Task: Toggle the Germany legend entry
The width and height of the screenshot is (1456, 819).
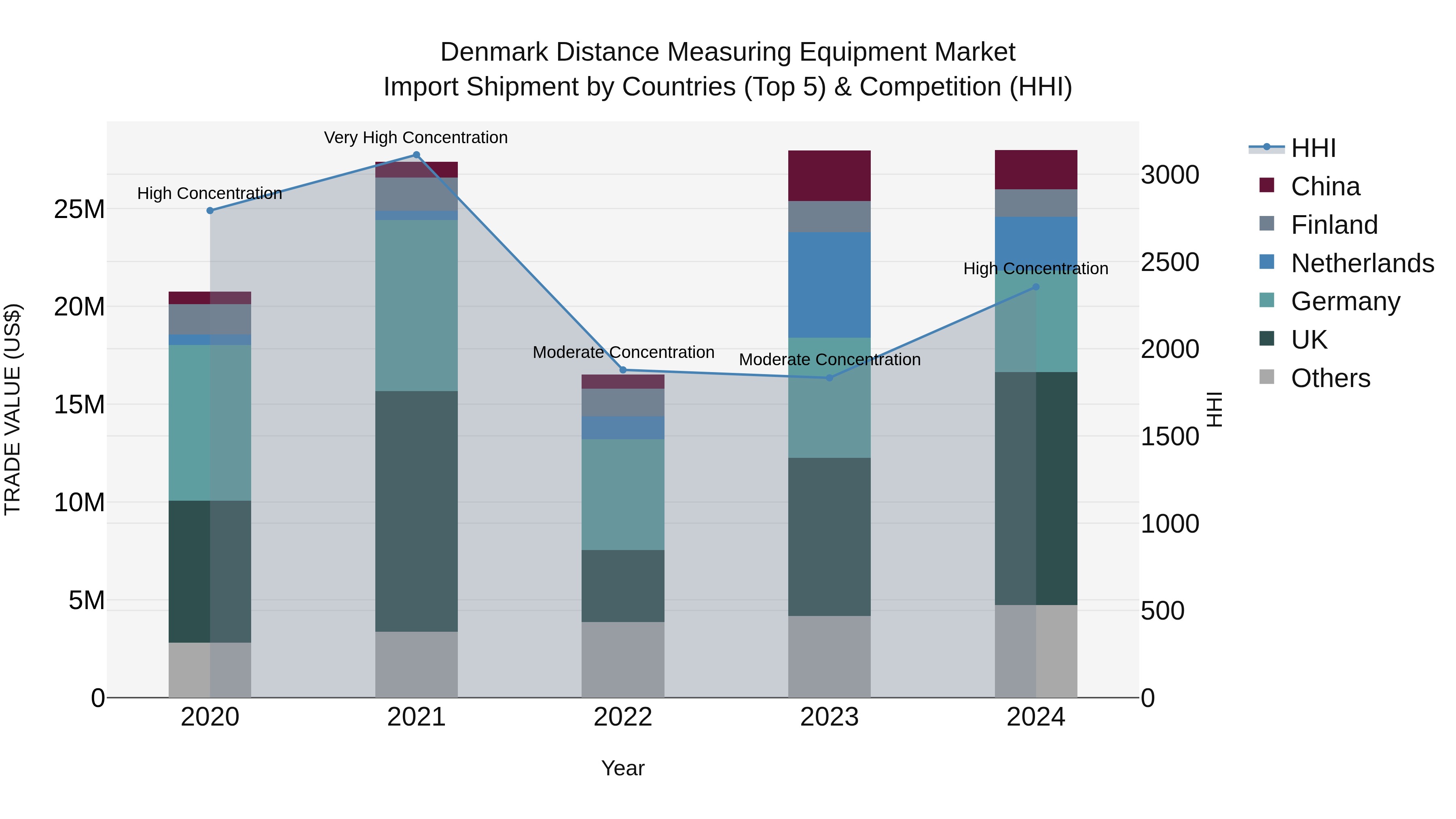Action: tap(1330, 301)
